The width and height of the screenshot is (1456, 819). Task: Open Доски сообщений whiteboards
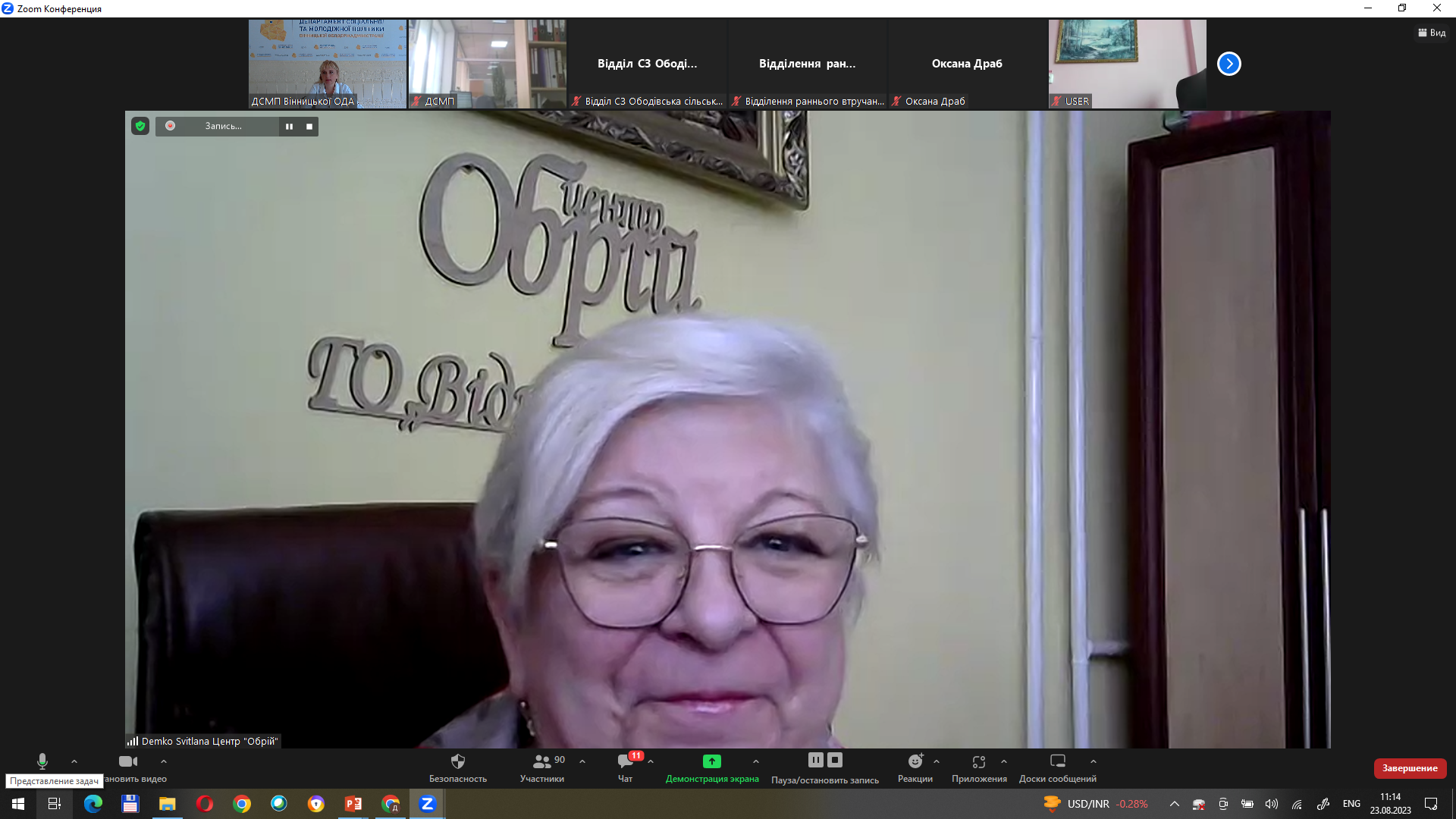(x=1058, y=767)
